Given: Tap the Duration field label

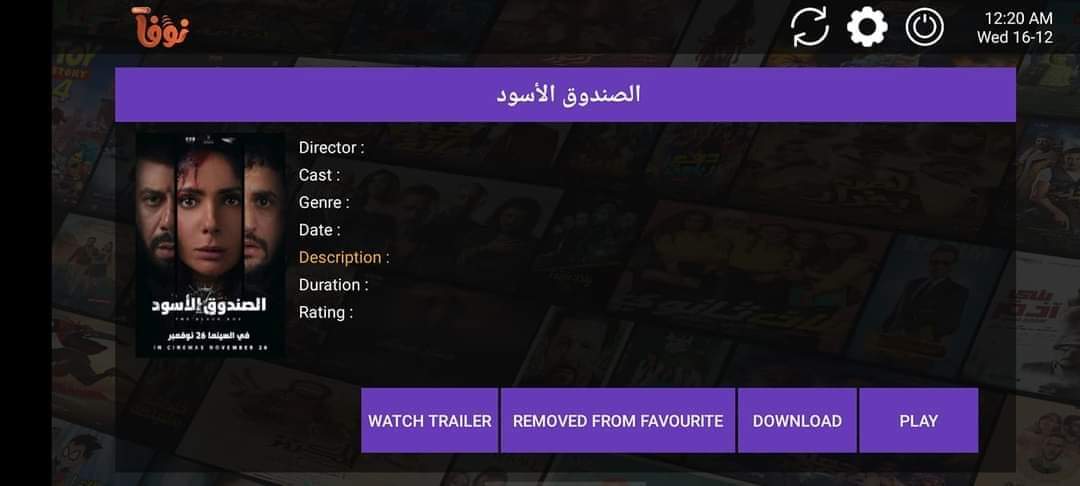Looking at the screenshot, I should tap(333, 285).
